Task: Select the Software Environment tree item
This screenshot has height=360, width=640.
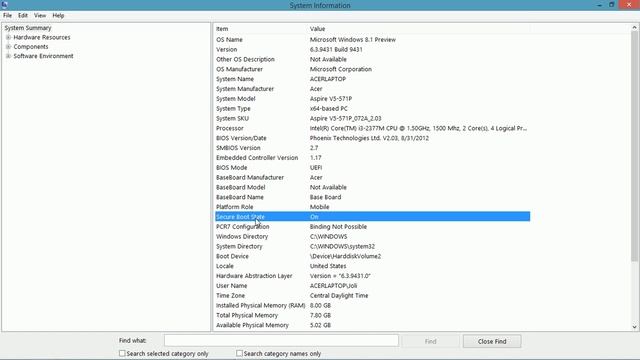Action: click(43, 56)
